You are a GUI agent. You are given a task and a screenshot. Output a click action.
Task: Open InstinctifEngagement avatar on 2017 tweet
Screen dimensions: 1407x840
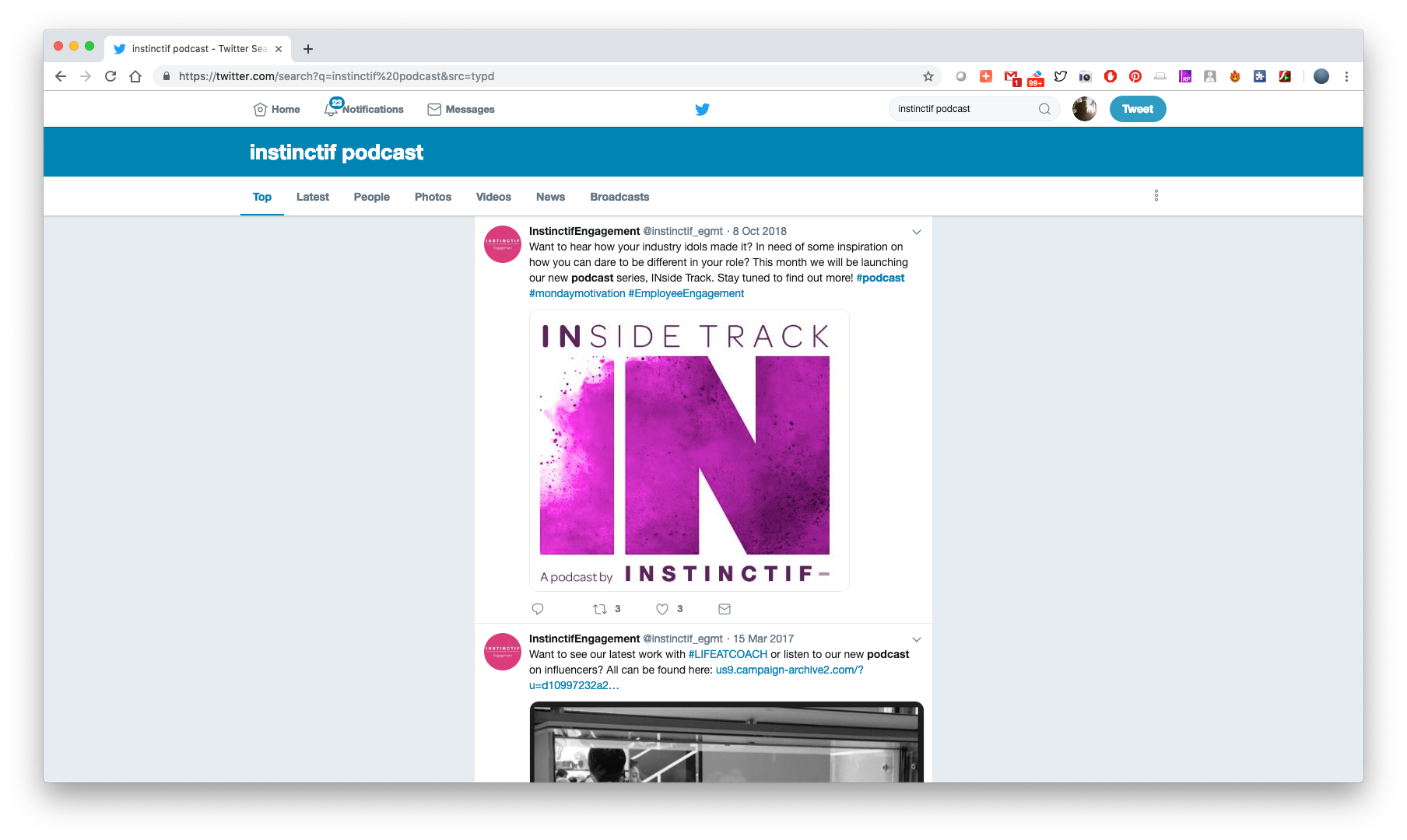pyautogui.click(x=503, y=652)
